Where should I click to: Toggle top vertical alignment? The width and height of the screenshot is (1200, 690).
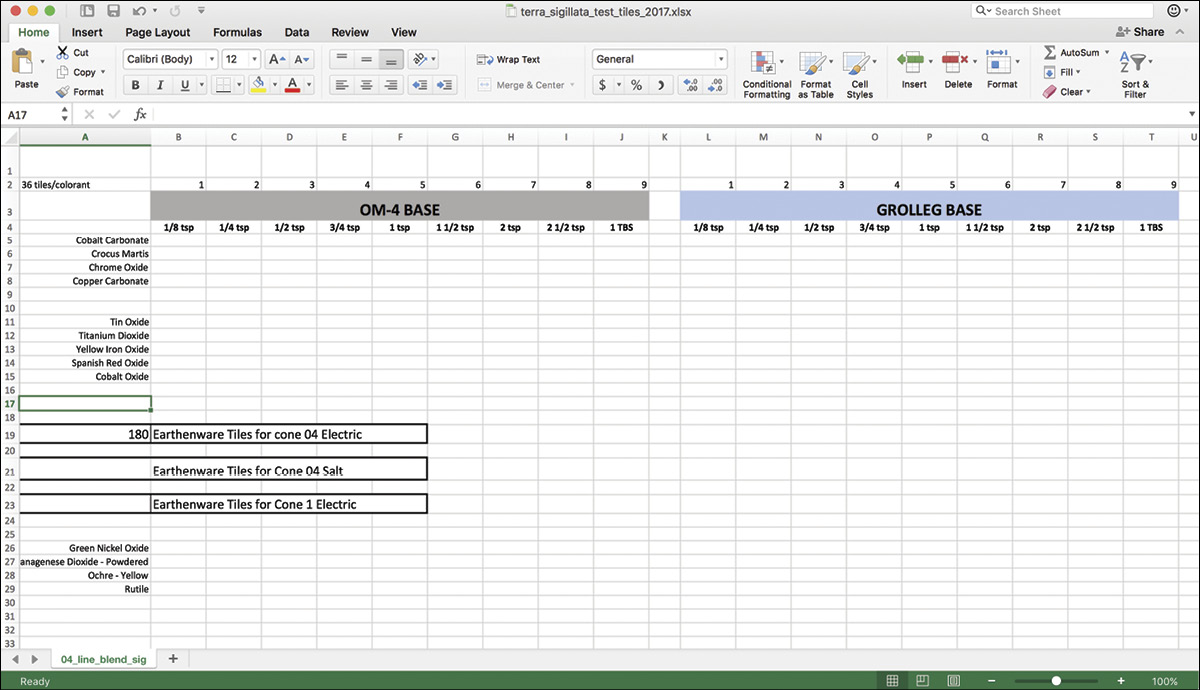pyautogui.click(x=342, y=59)
